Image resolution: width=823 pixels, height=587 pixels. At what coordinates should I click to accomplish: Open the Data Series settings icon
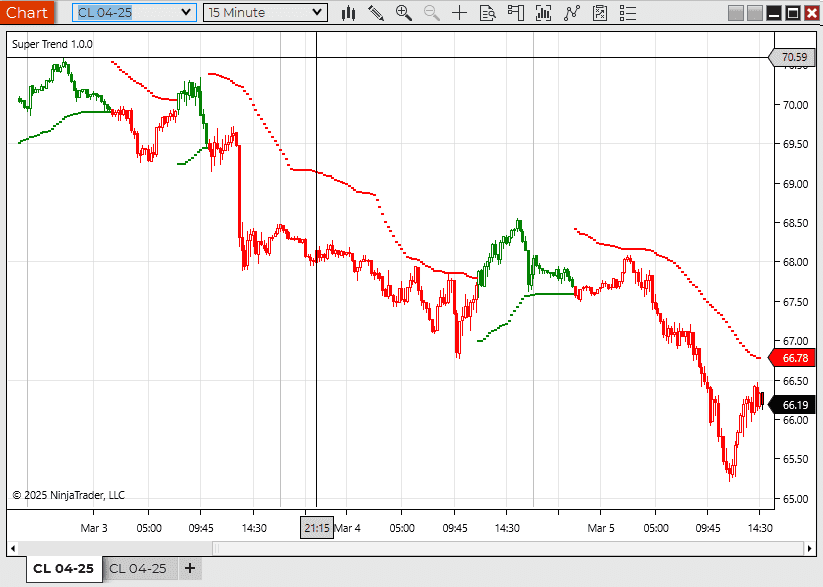coord(544,13)
